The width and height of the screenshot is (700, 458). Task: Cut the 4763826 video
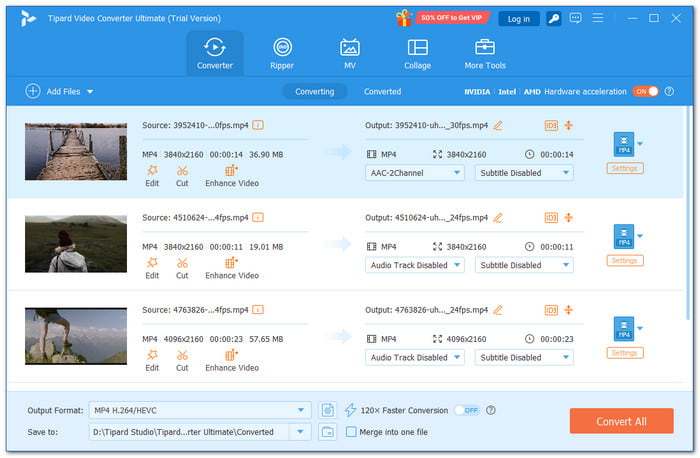click(x=182, y=361)
